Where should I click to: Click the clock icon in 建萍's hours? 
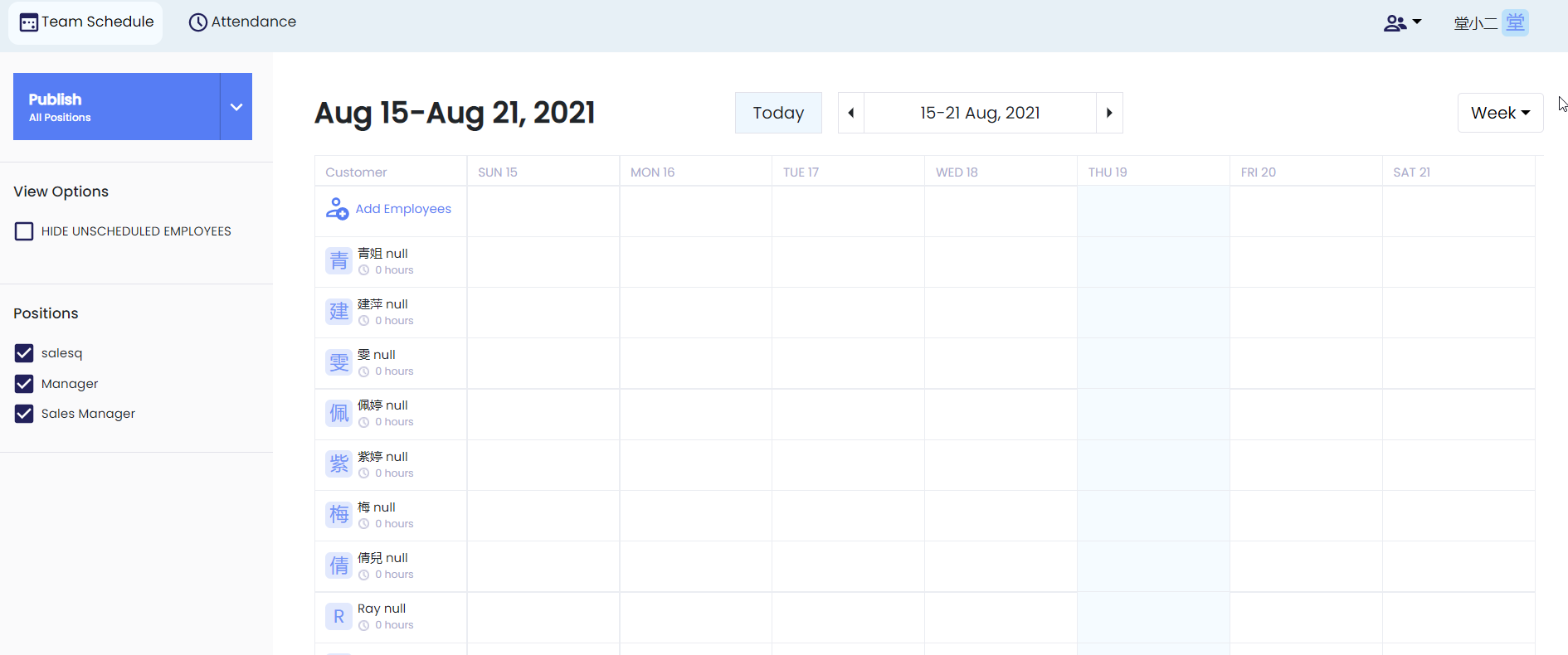(x=363, y=321)
